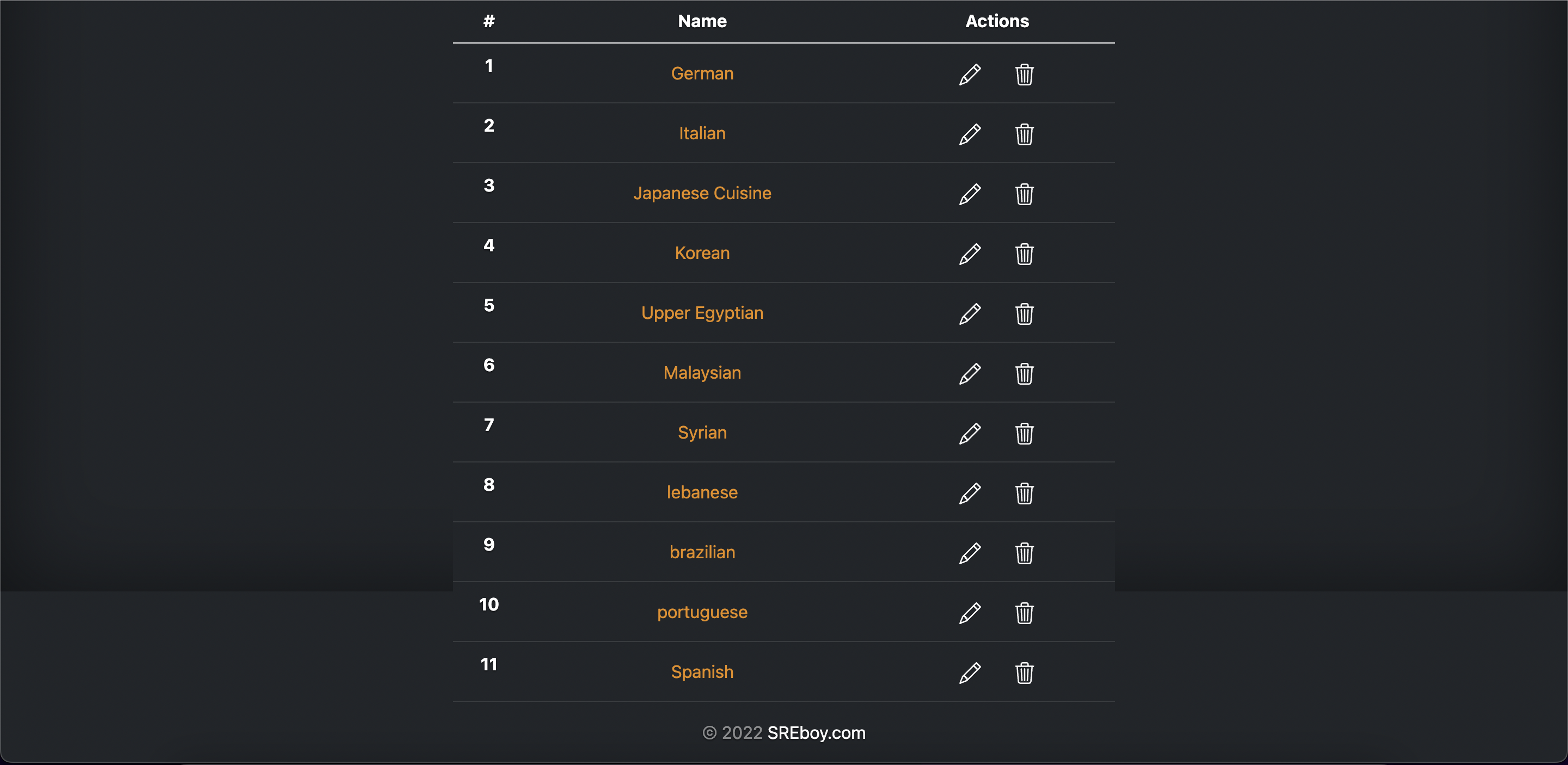
Task: Open the Upper Egyptian link
Action: 702,313
